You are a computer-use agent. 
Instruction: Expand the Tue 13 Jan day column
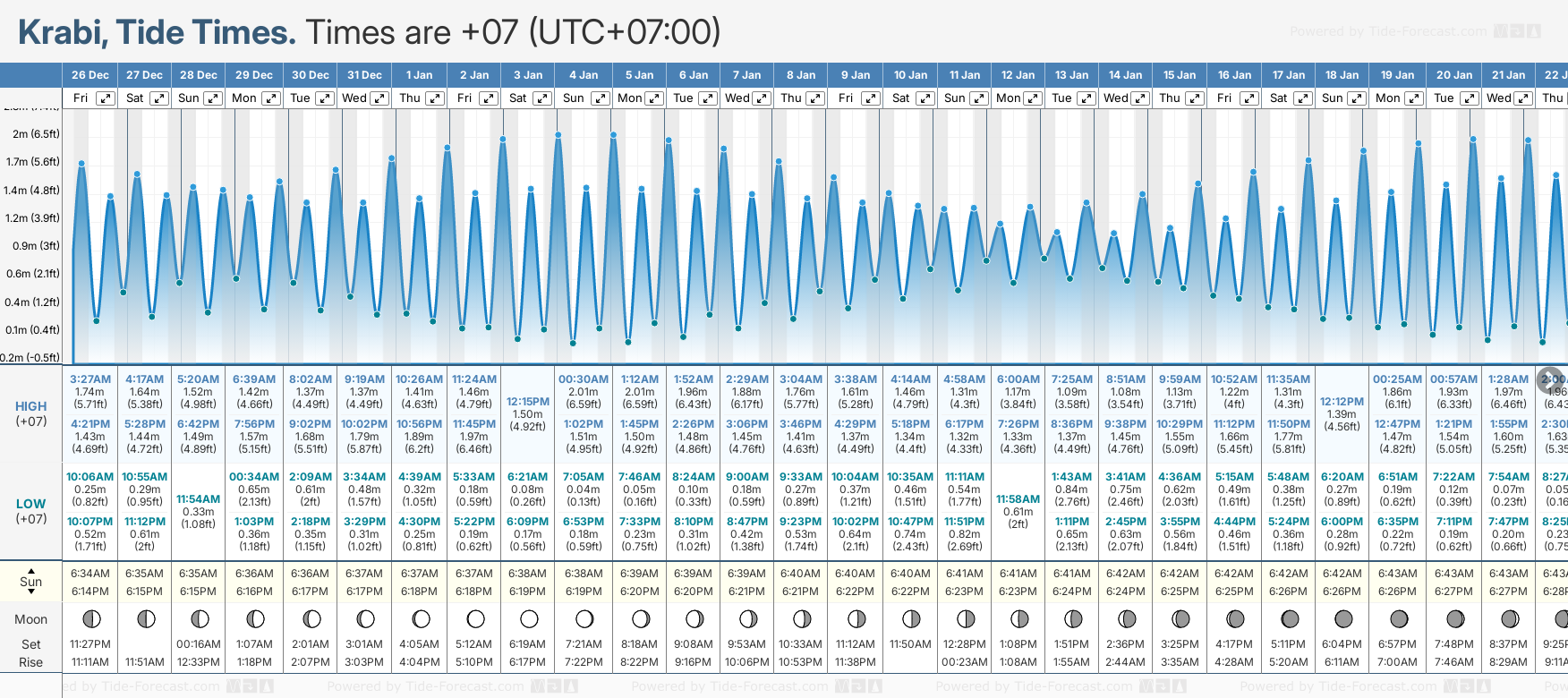(1086, 98)
